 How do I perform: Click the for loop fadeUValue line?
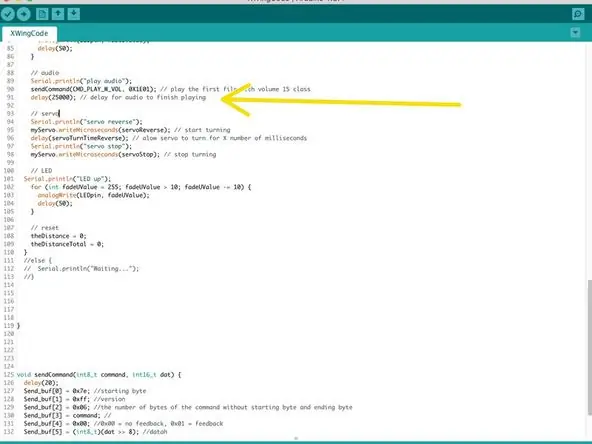141,187
